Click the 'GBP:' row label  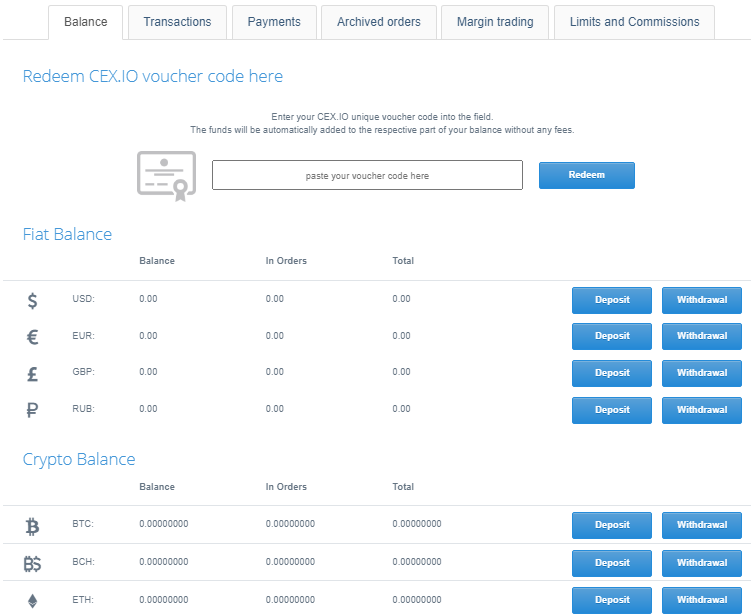(83, 372)
